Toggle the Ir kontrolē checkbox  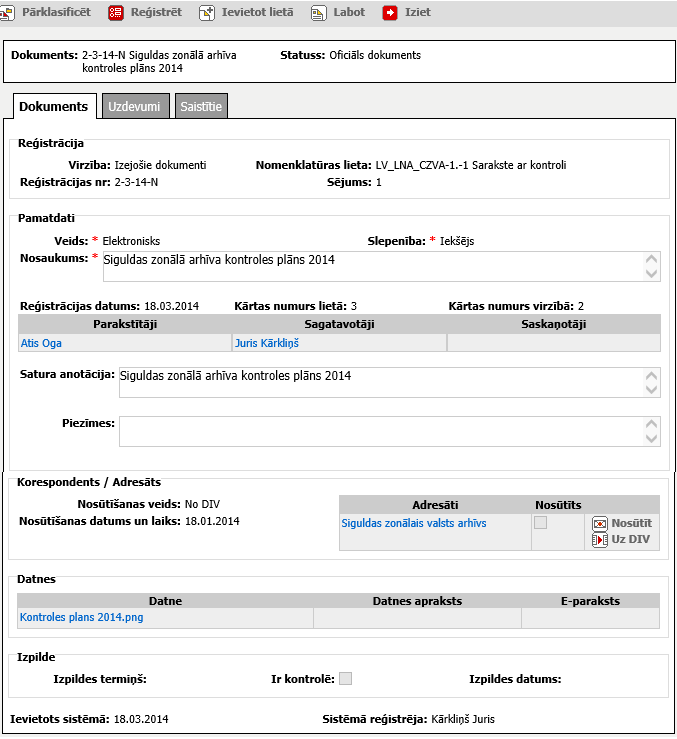pyautogui.click(x=346, y=679)
